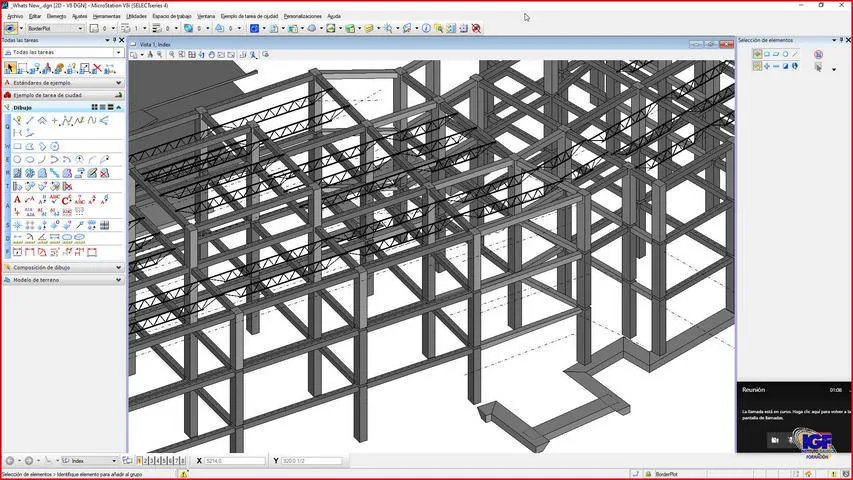This screenshot has width=853, height=480.
Task: Click the Y coordinate input field
Action: [312, 461]
